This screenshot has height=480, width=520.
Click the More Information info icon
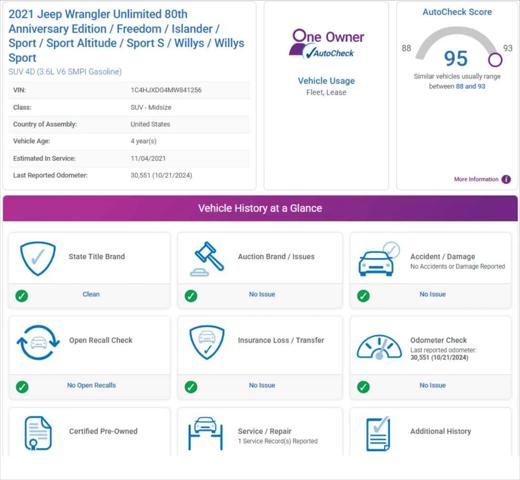pyautogui.click(x=506, y=179)
